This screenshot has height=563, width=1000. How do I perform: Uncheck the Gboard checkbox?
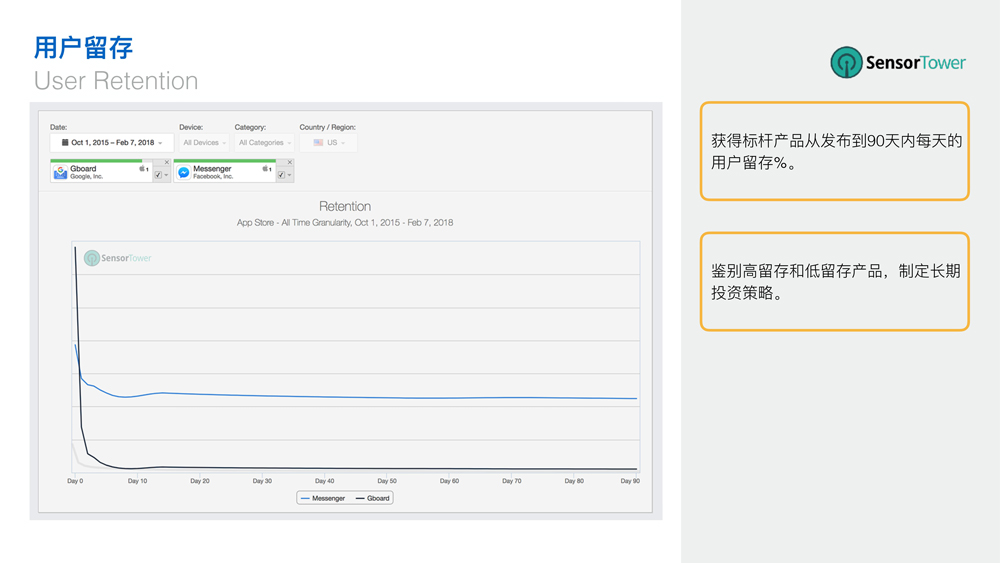(158, 175)
